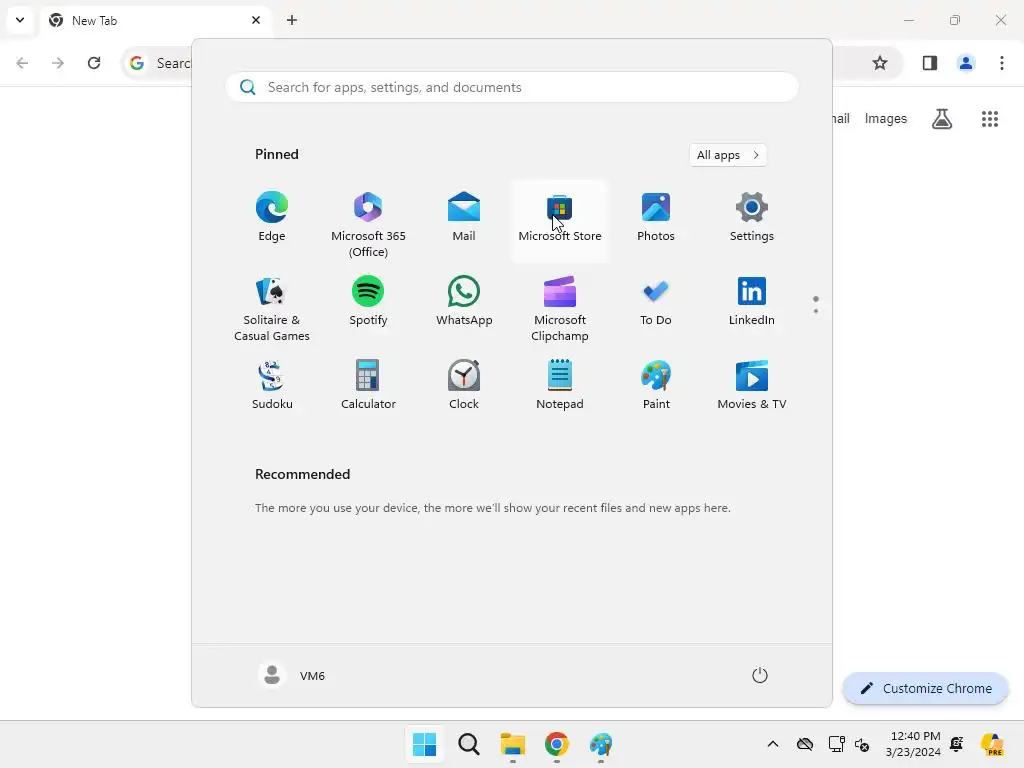Open Google apps grid in Chrome
Screen dimensions: 1024x768
pos(990,119)
